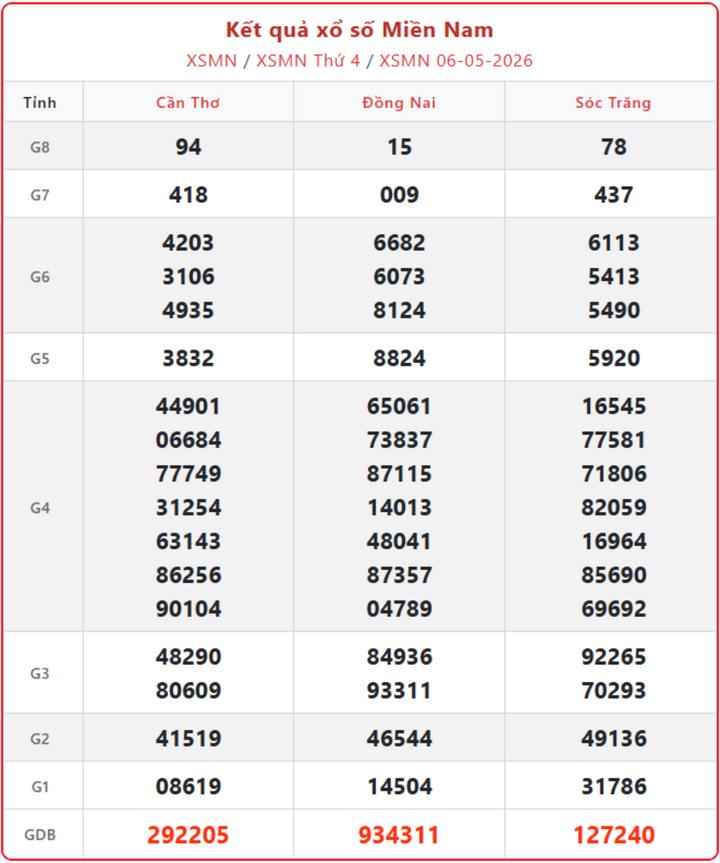The width and height of the screenshot is (720, 863).
Task: Click G6 number 6113
Action: [613, 243]
